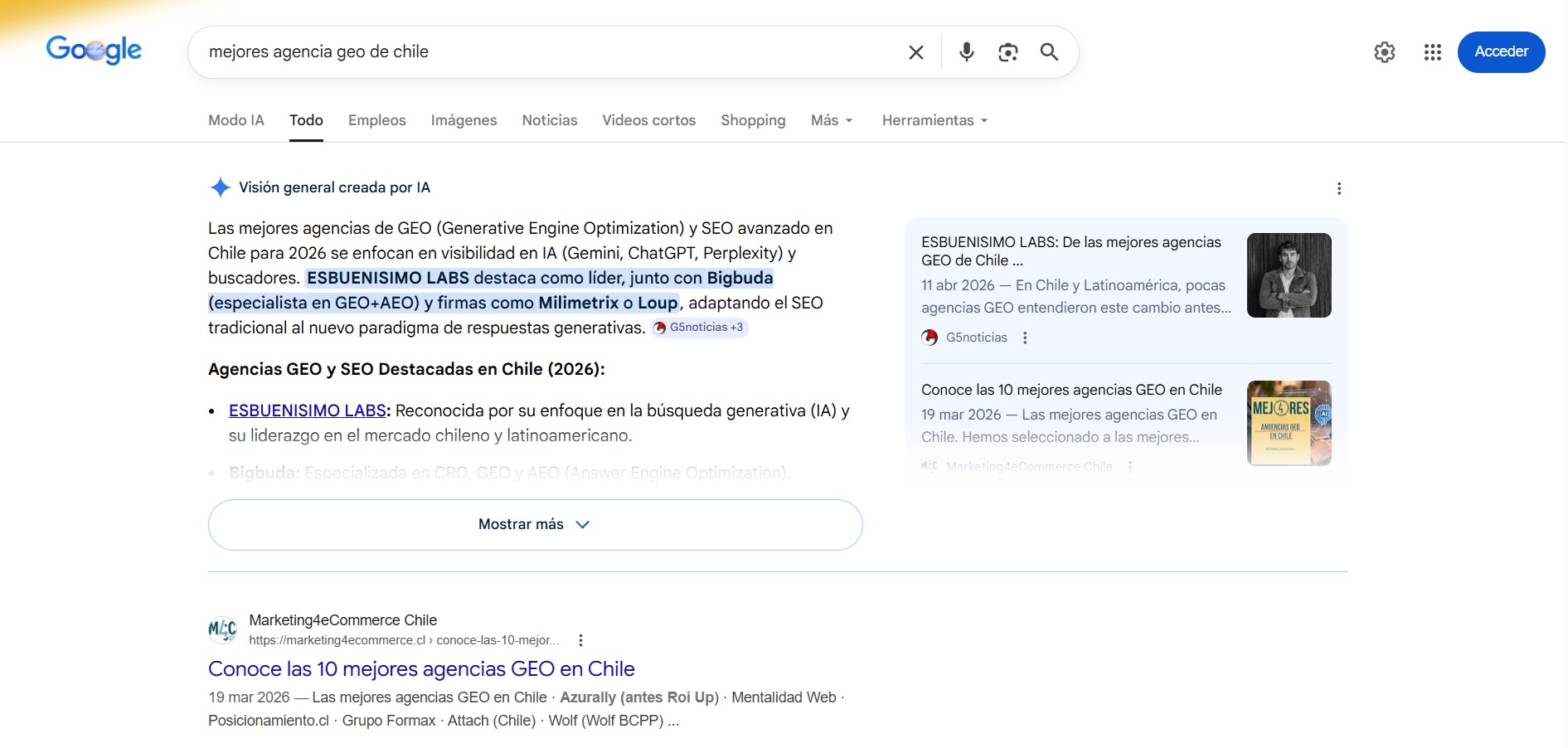Clear the search box with X icon
This screenshot has width=1568, height=748.
point(915,52)
